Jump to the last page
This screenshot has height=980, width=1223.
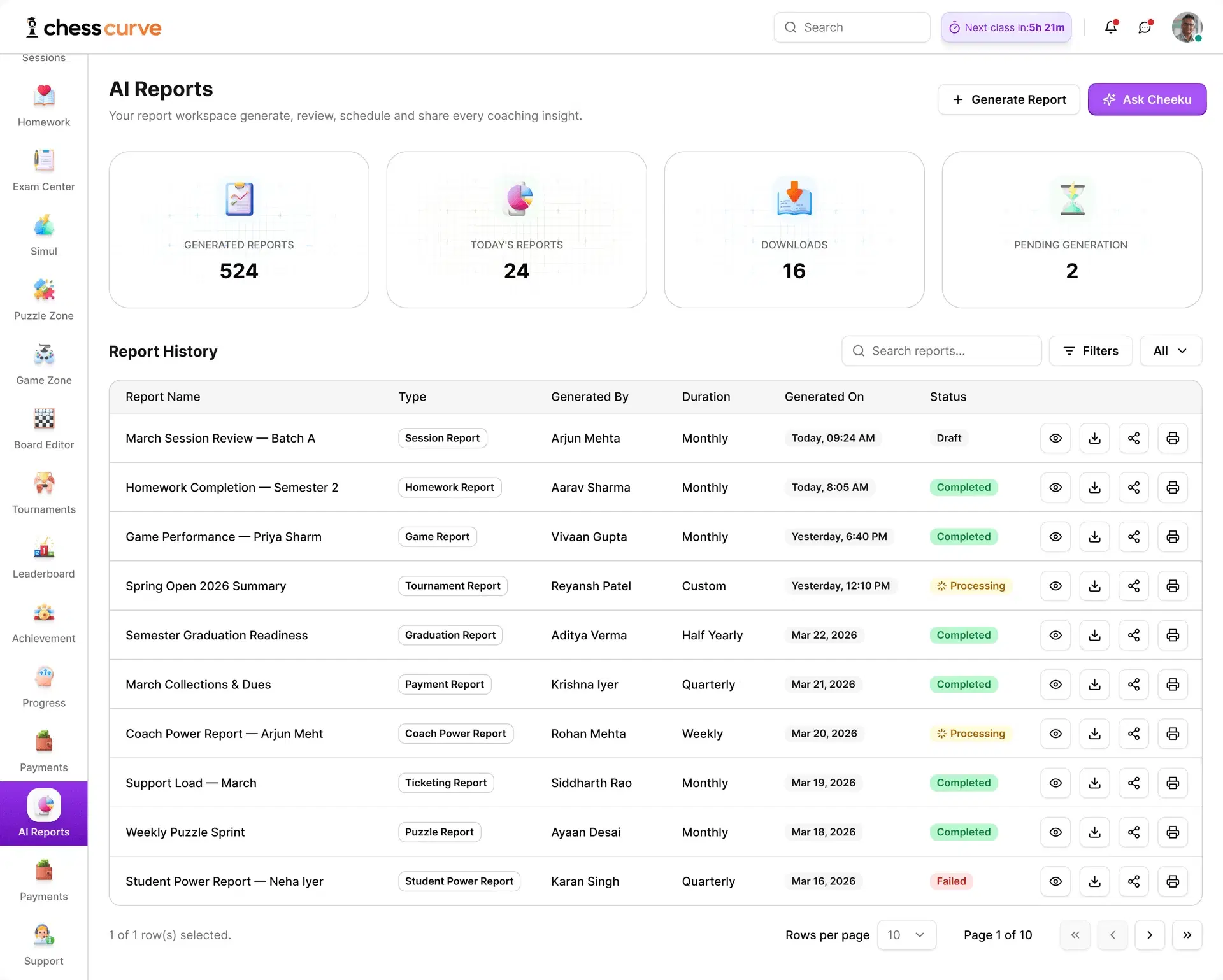[1187, 935]
